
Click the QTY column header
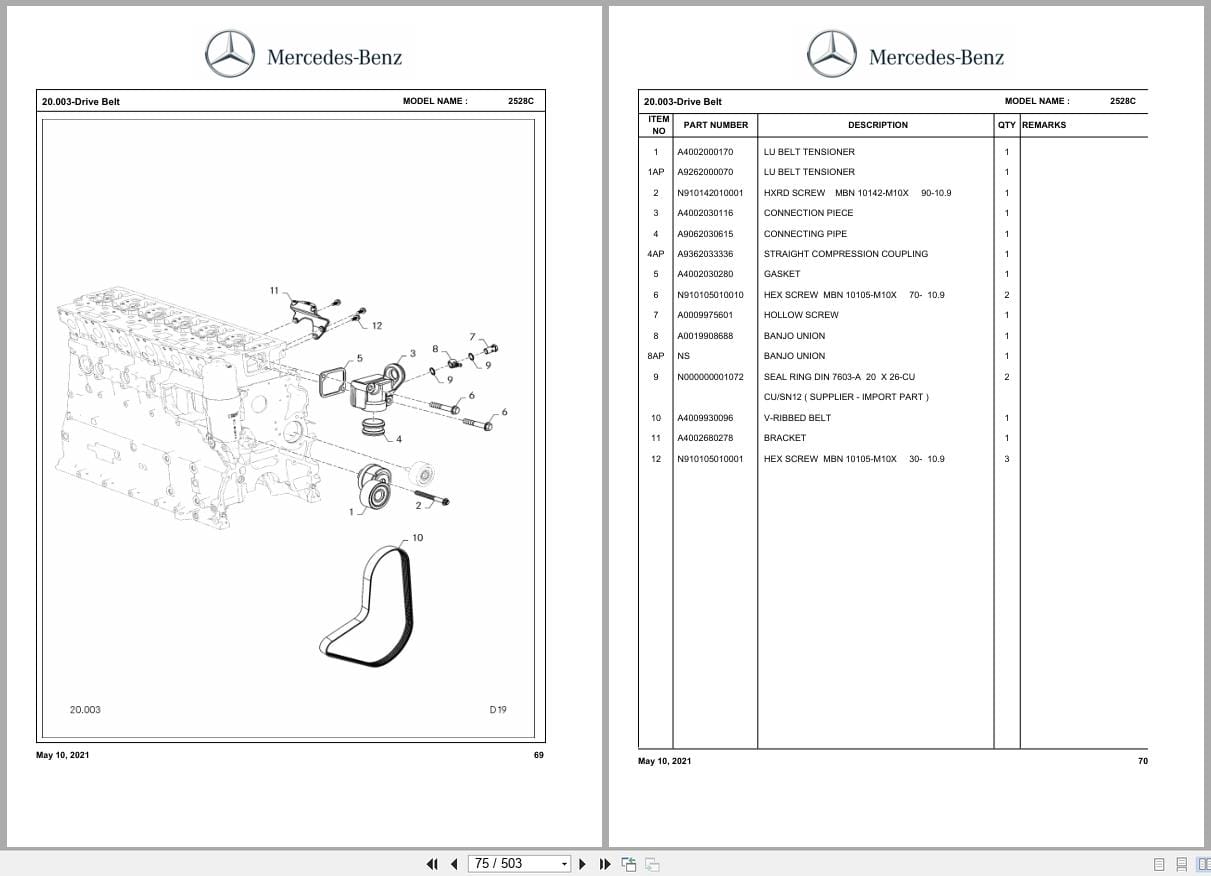(x=1006, y=125)
